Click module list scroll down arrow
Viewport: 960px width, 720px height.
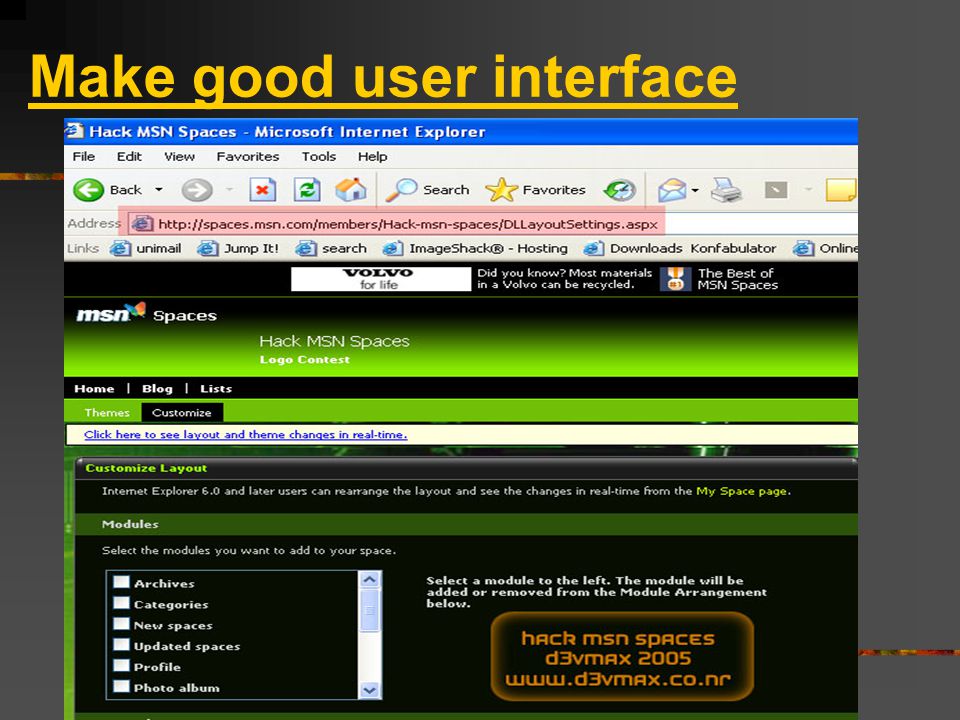point(370,690)
